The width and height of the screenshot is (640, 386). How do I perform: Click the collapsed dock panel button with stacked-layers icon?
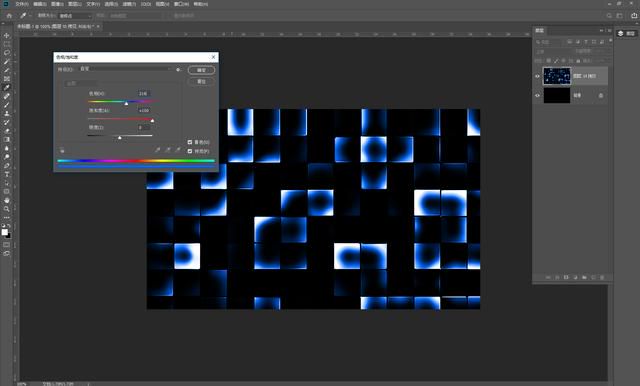pyautogui.click(x=627, y=33)
